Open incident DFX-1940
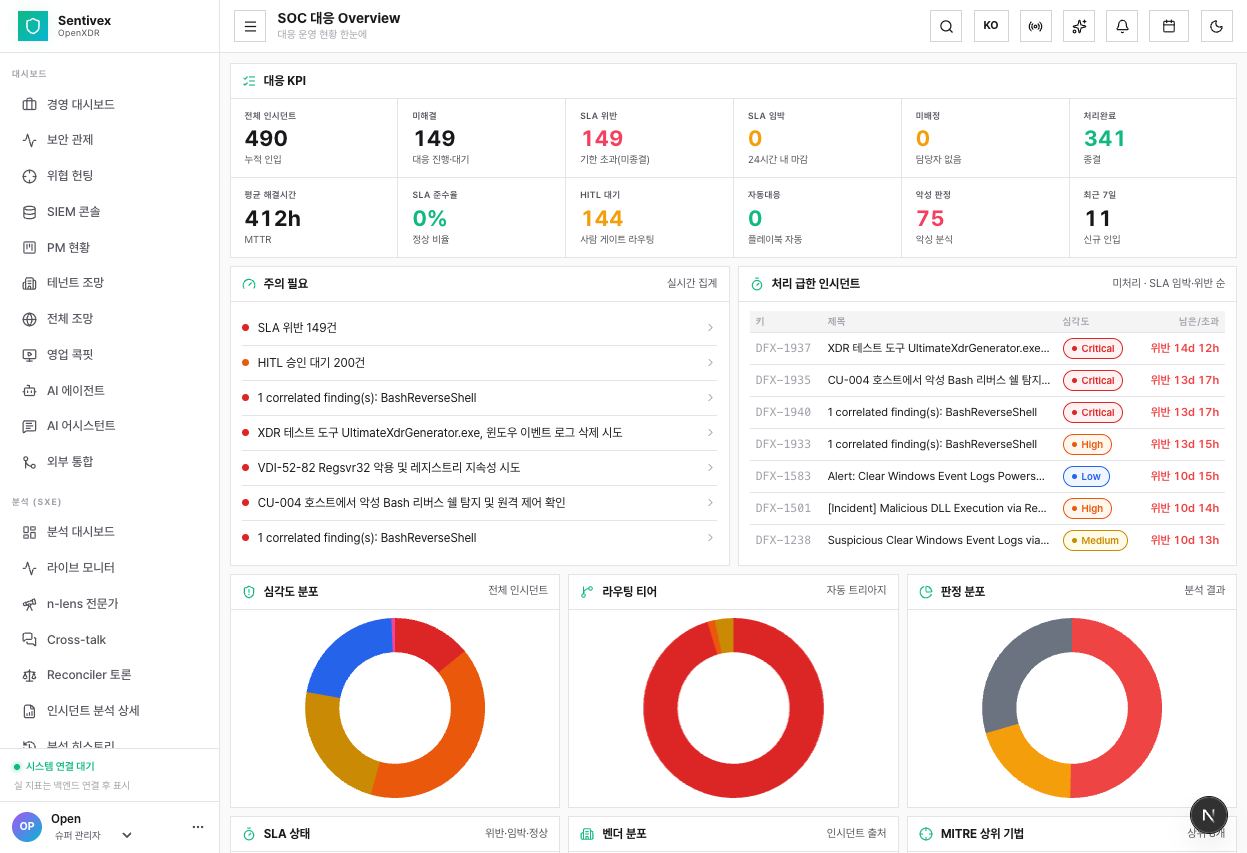 987,412
